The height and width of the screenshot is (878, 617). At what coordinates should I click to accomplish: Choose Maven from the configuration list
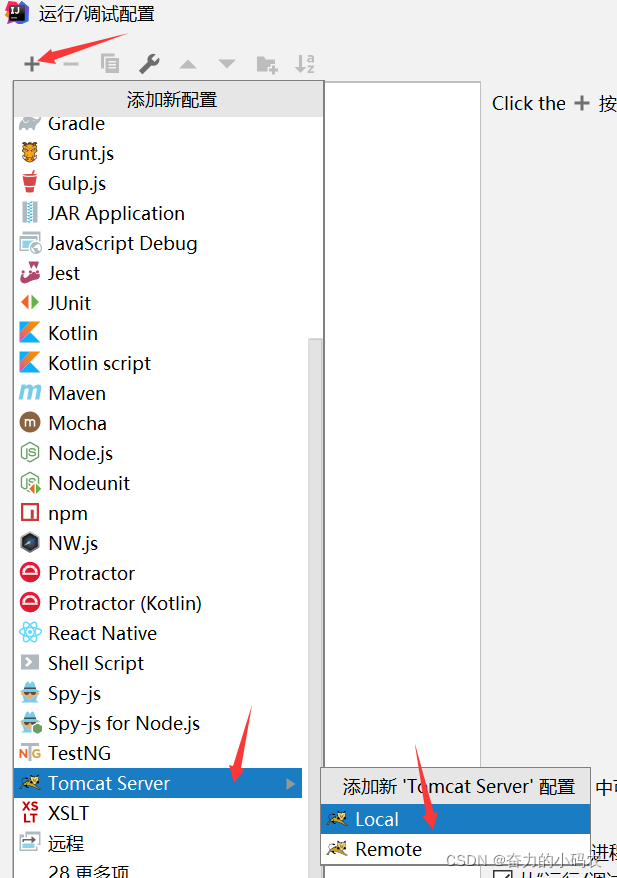coord(76,393)
